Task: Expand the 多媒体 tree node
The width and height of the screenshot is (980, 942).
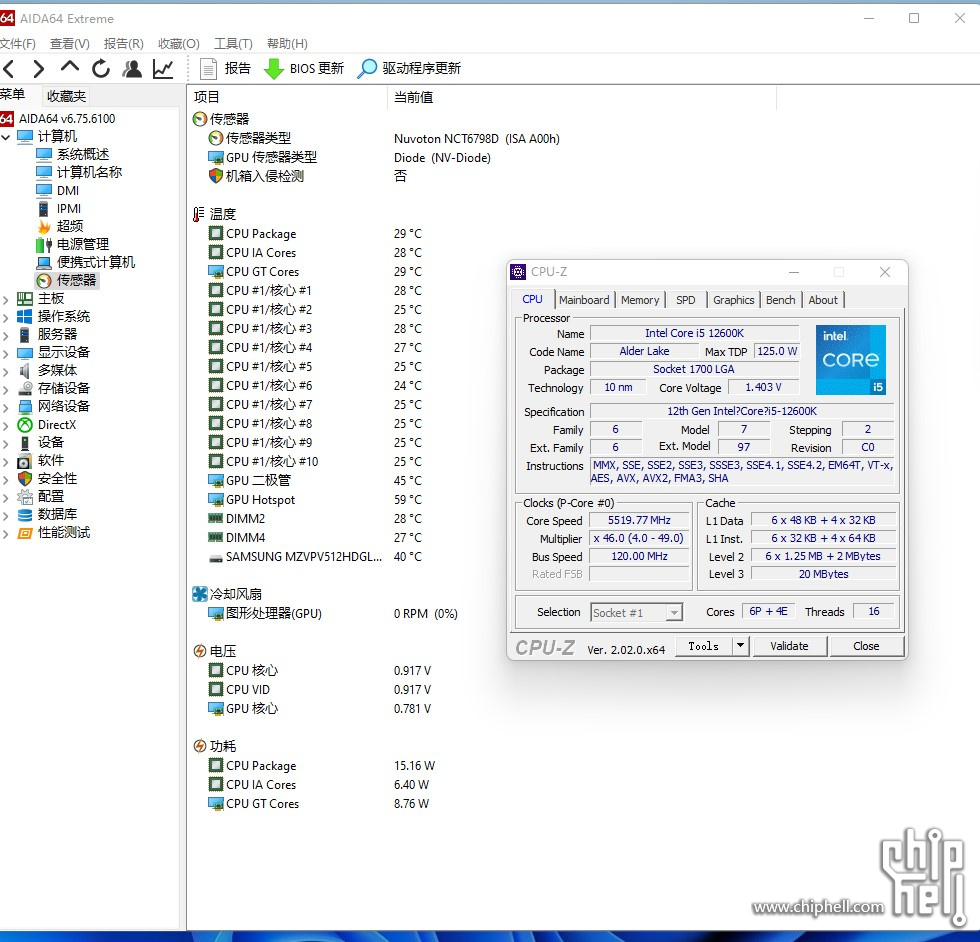Action: tap(6, 371)
